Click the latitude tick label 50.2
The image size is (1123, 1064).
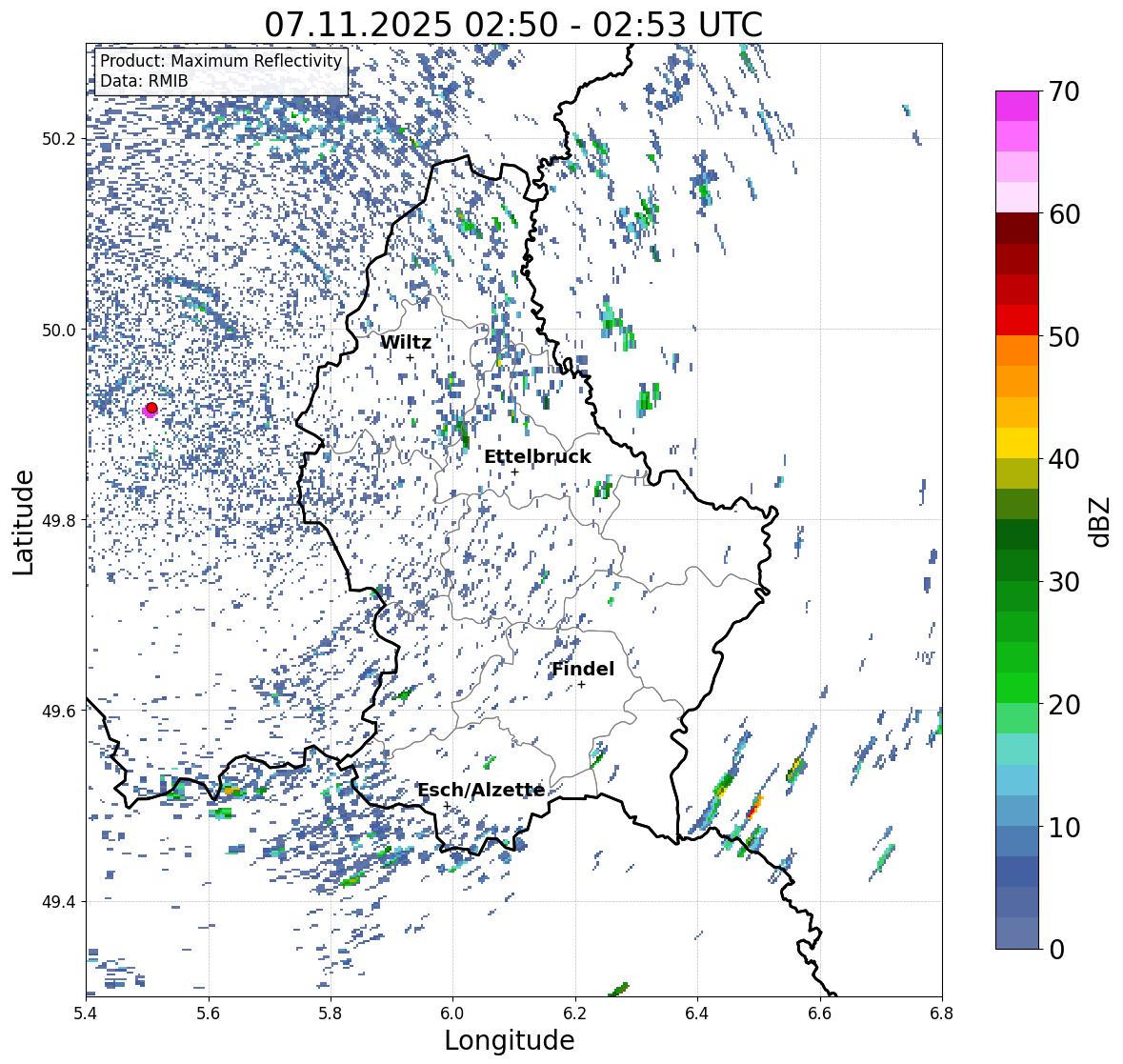click(x=59, y=139)
